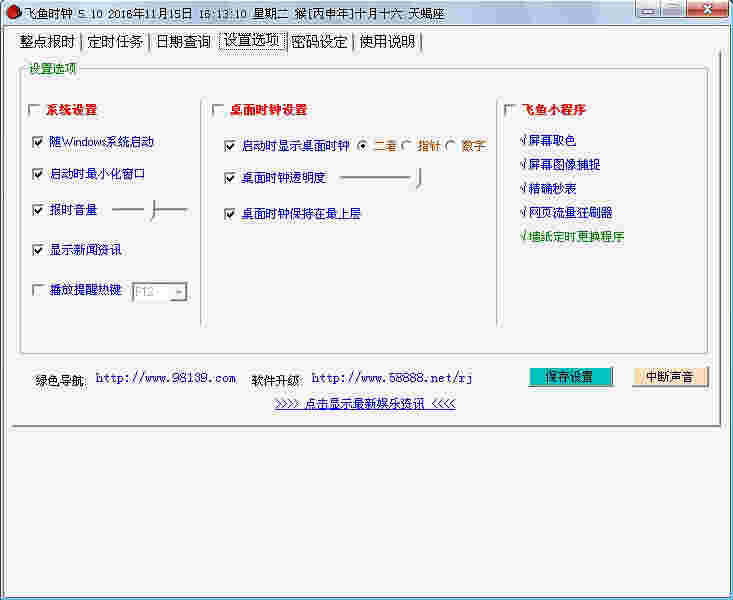Open the software upgrade 58888.net link
Image resolution: width=733 pixels, height=600 pixels.
click(x=392, y=378)
